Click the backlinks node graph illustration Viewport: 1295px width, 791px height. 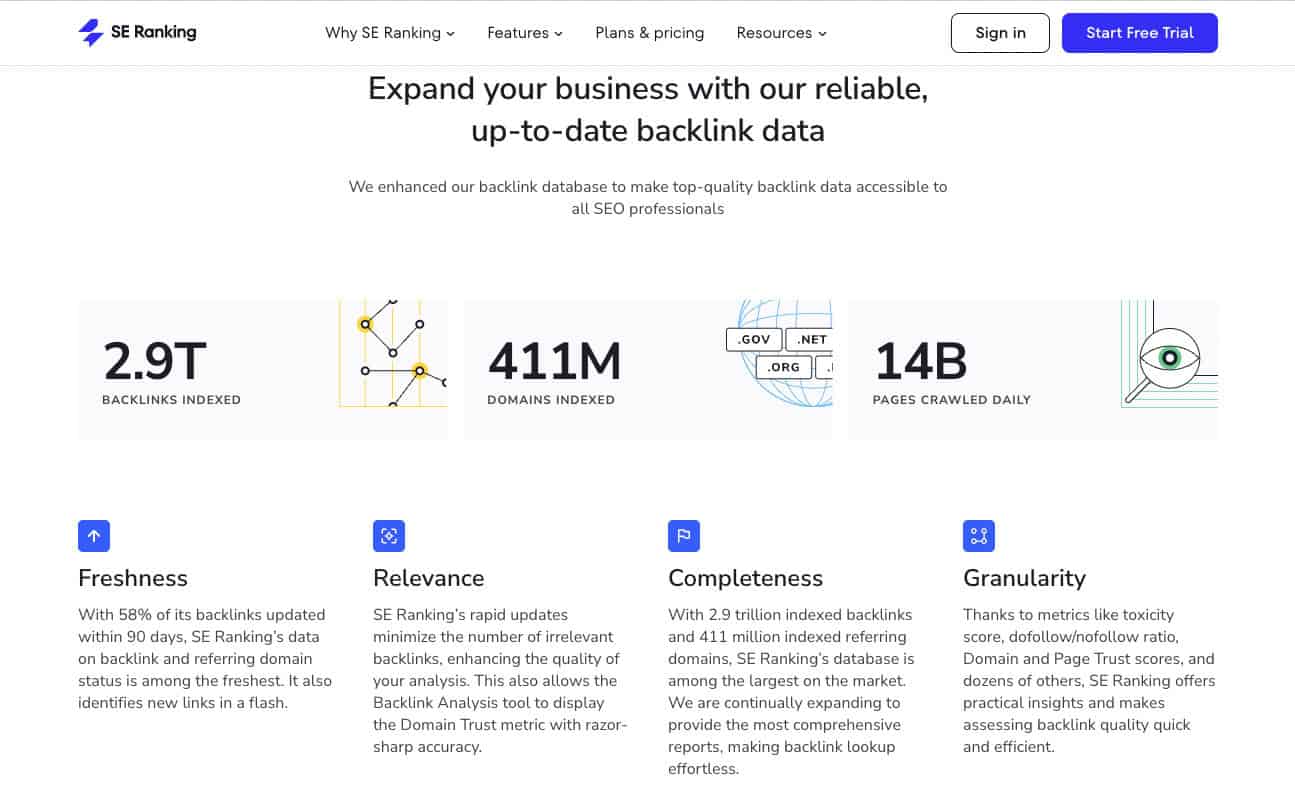393,354
